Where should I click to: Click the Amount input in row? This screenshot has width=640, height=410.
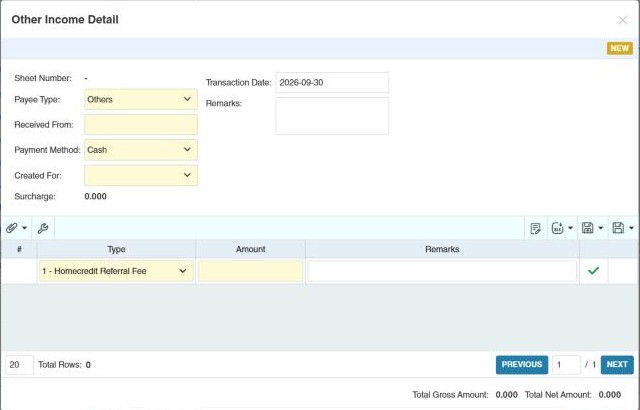pos(251,271)
